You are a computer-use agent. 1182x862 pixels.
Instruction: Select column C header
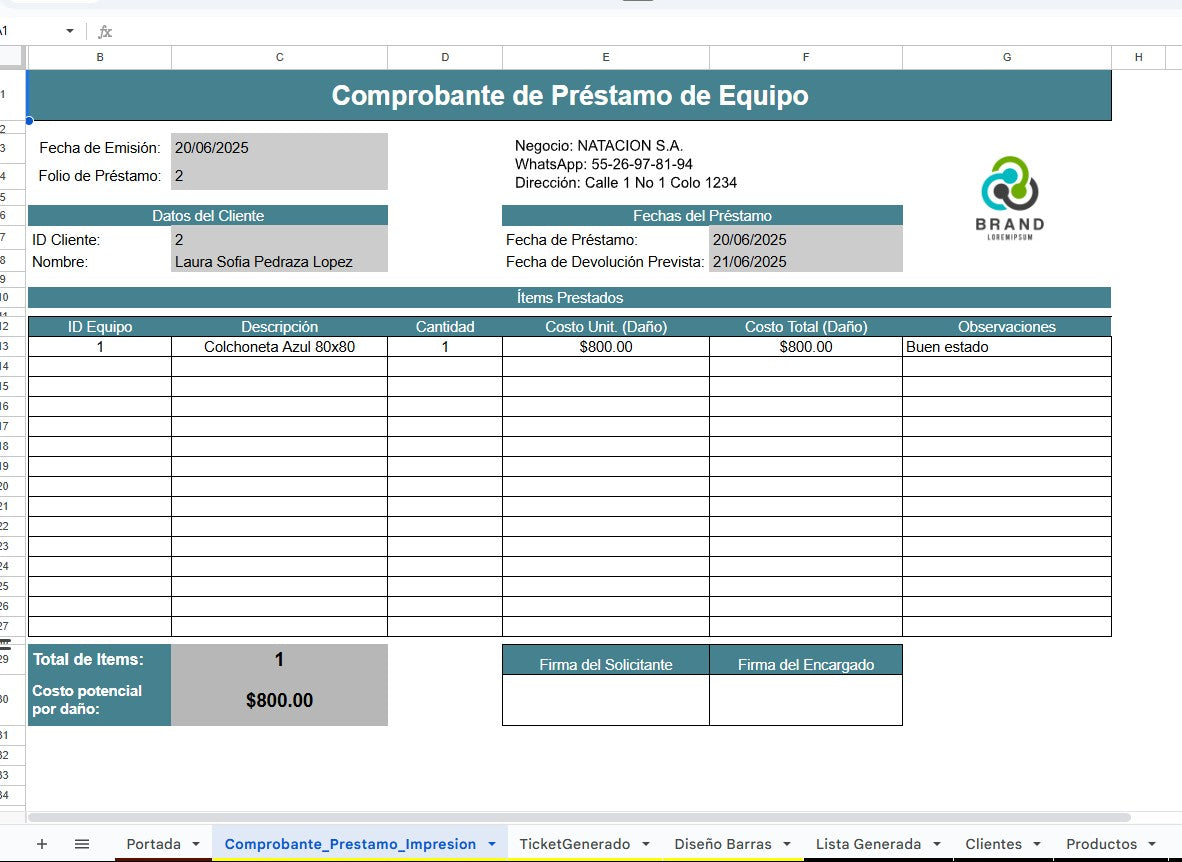[280, 57]
